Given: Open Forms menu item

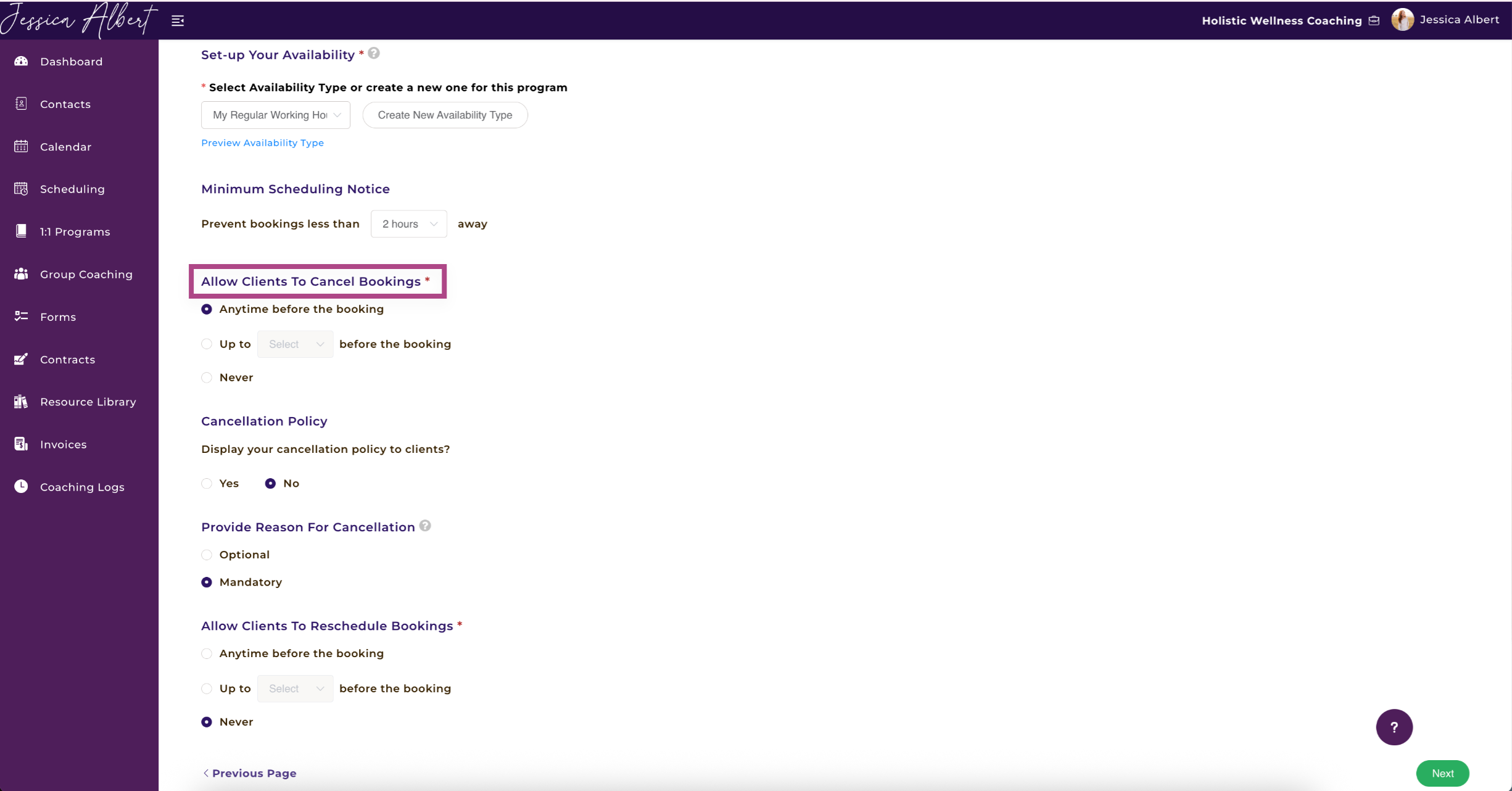Looking at the screenshot, I should point(58,317).
